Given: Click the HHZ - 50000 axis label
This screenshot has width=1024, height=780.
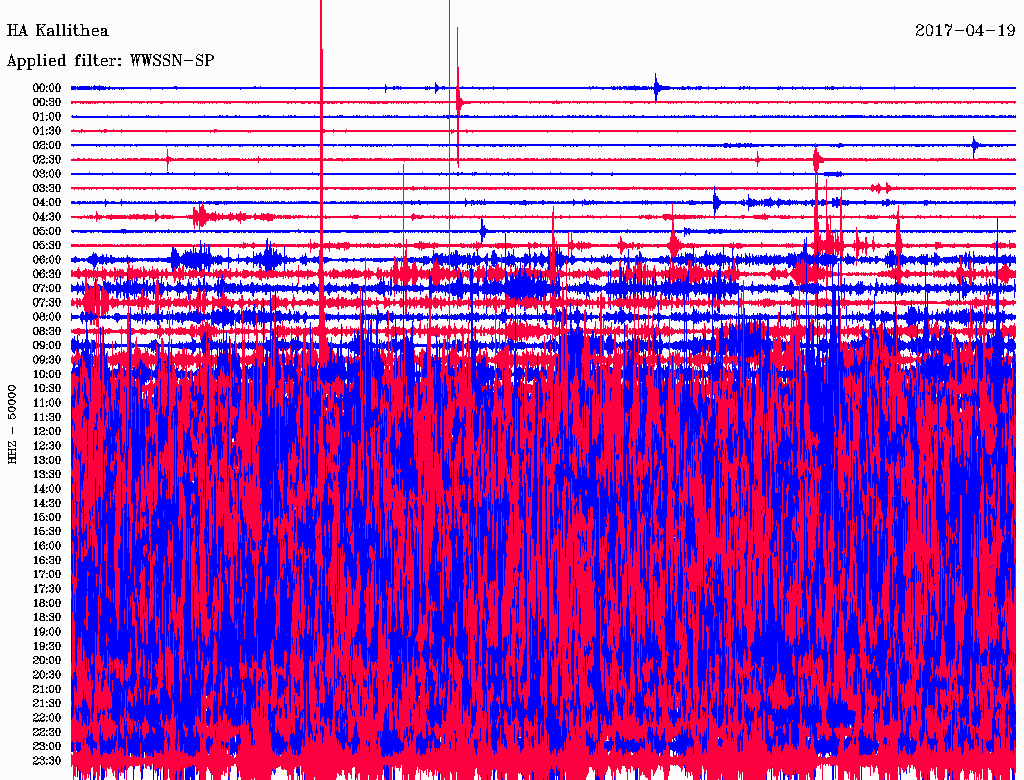Looking at the screenshot, I should [x=12, y=425].
